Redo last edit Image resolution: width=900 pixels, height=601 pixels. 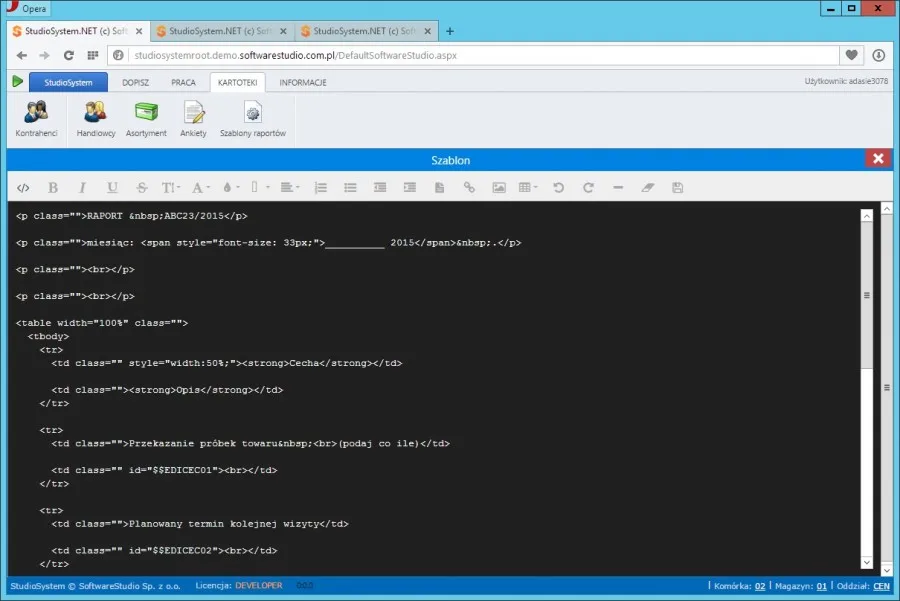(x=588, y=188)
